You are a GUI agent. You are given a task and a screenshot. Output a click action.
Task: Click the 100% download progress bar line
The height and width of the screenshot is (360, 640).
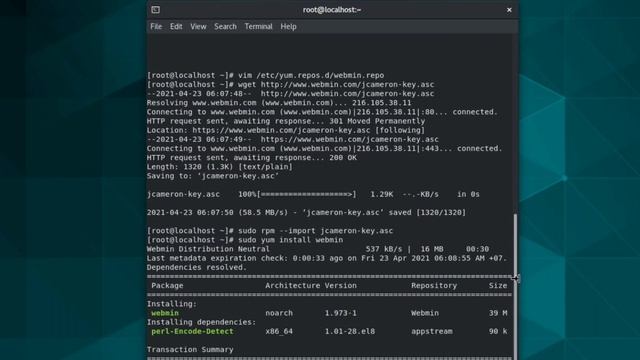[313, 194]
